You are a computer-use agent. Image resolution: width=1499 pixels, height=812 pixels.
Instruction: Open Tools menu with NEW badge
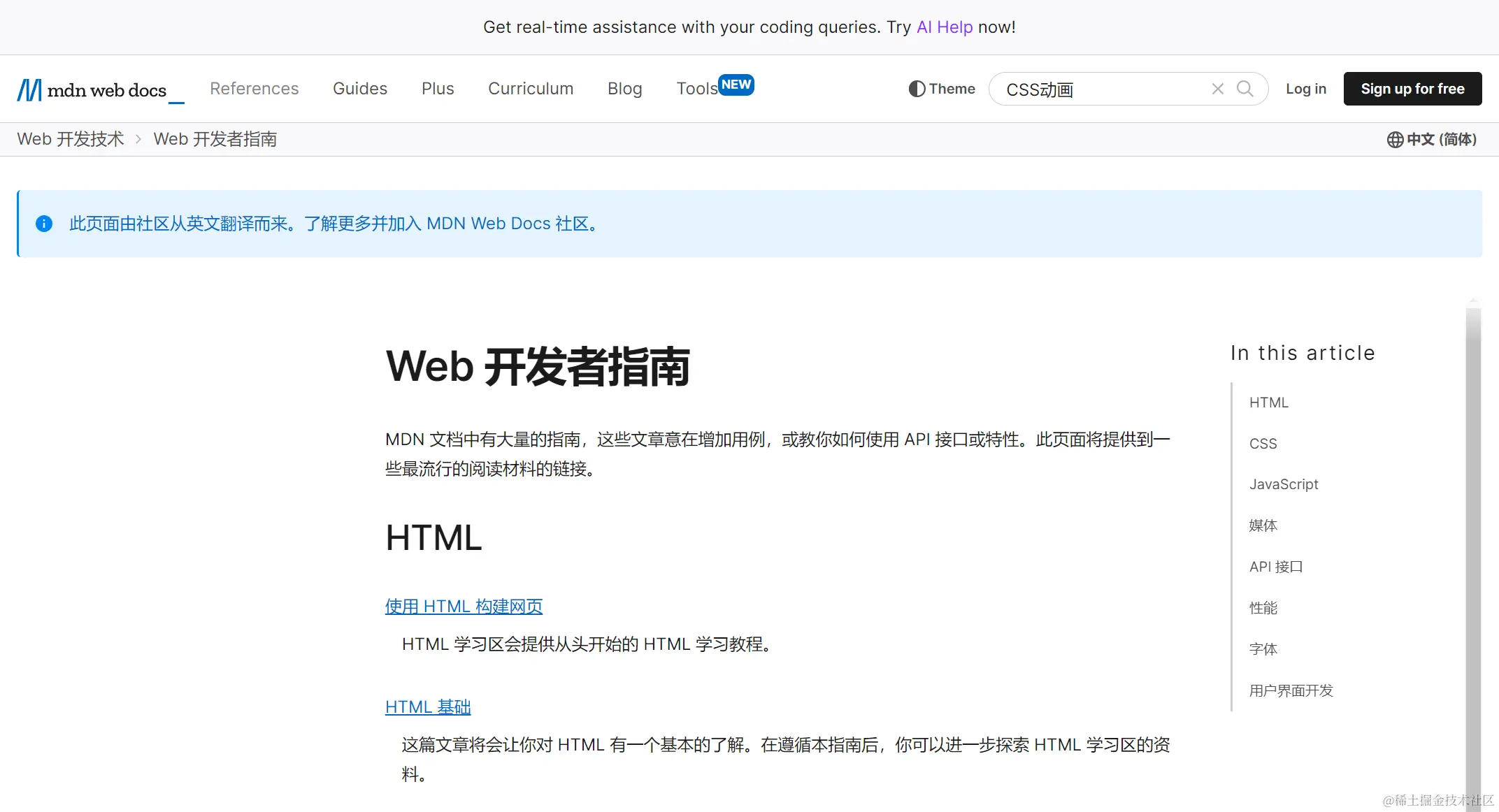tap(697, 89)
